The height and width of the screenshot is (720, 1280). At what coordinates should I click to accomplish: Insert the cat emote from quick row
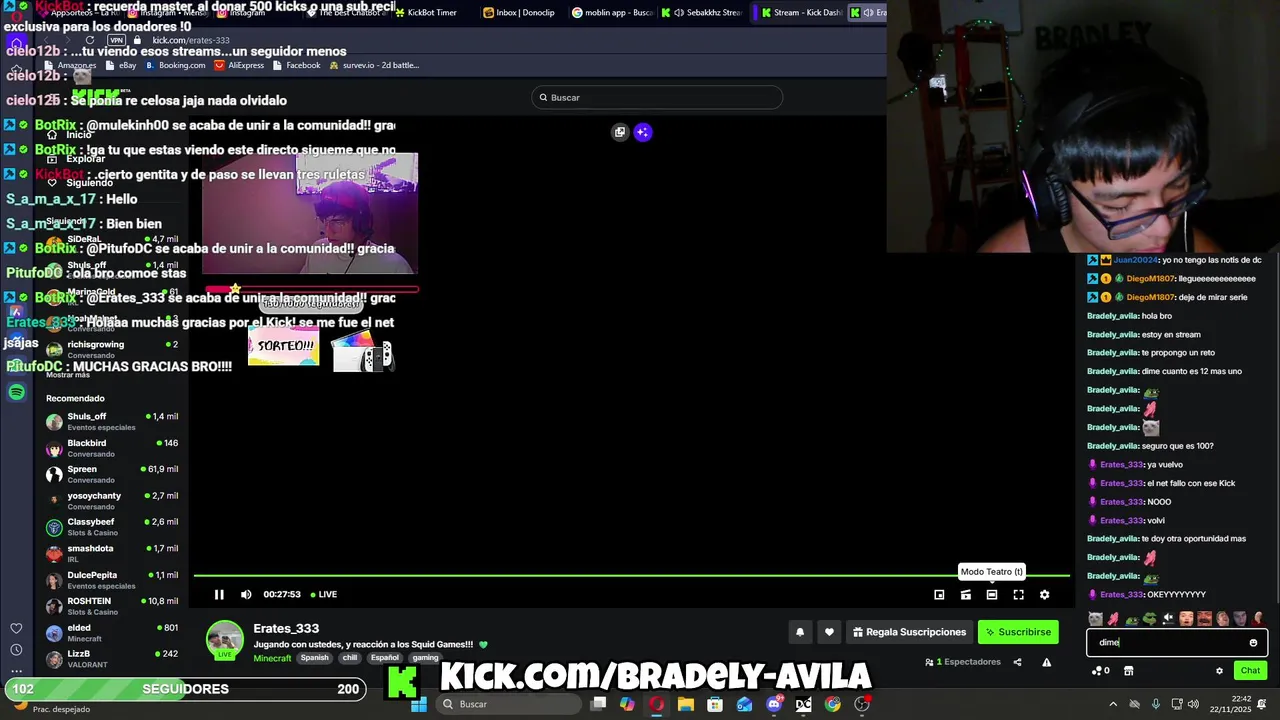(1095, 619)
